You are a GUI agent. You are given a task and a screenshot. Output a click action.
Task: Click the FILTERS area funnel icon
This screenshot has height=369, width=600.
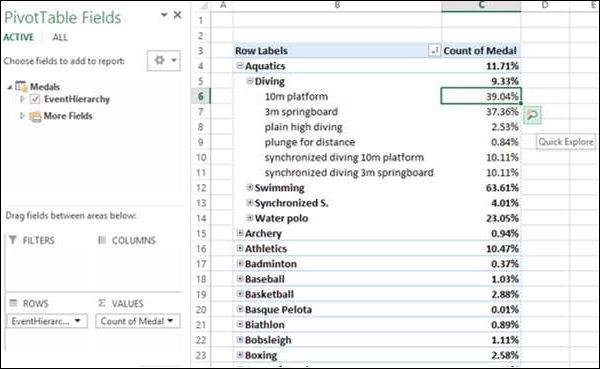[x=13, y=240]
